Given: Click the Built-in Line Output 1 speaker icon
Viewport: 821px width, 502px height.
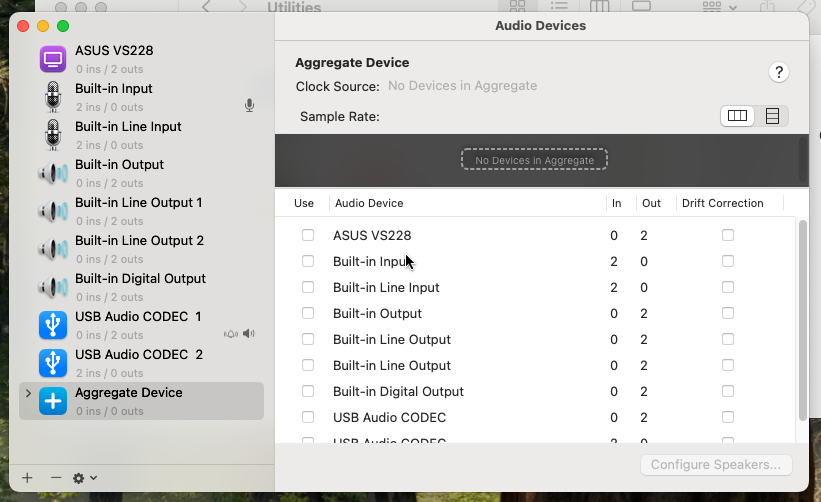Looking at the screenshot, I should click(x=53, y=211).
